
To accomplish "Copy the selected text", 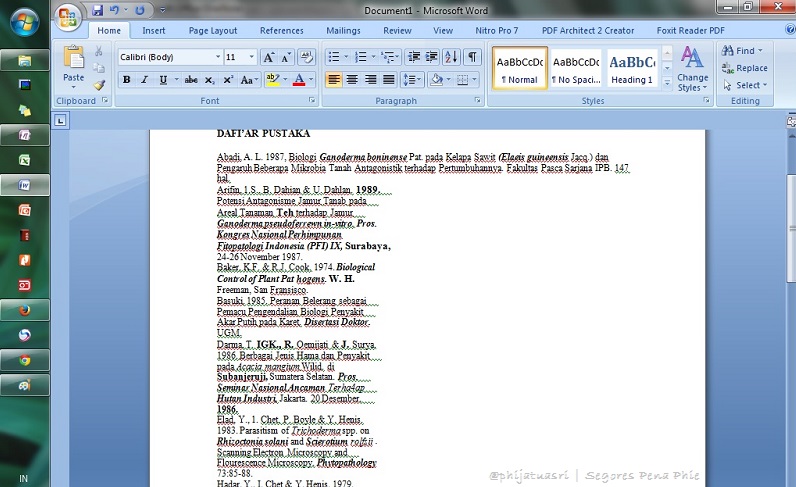I will coord(98,68).
